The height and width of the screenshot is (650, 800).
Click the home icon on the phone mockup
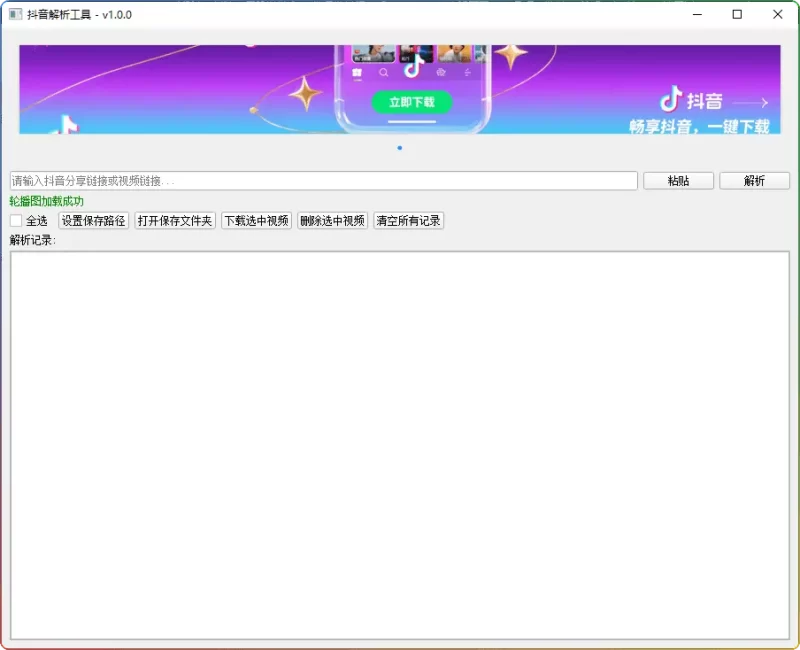pyautogui.click(x=356, y=72)
